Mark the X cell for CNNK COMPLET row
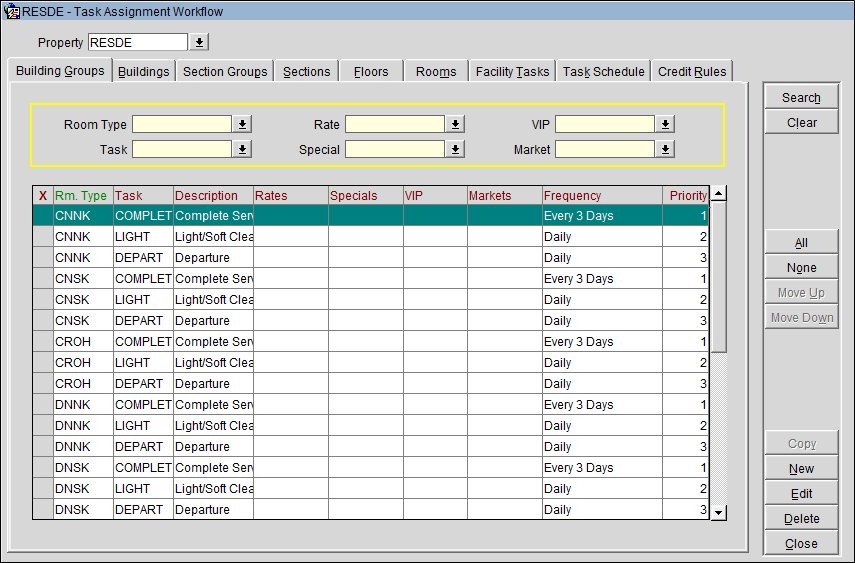 coord(43,215)
